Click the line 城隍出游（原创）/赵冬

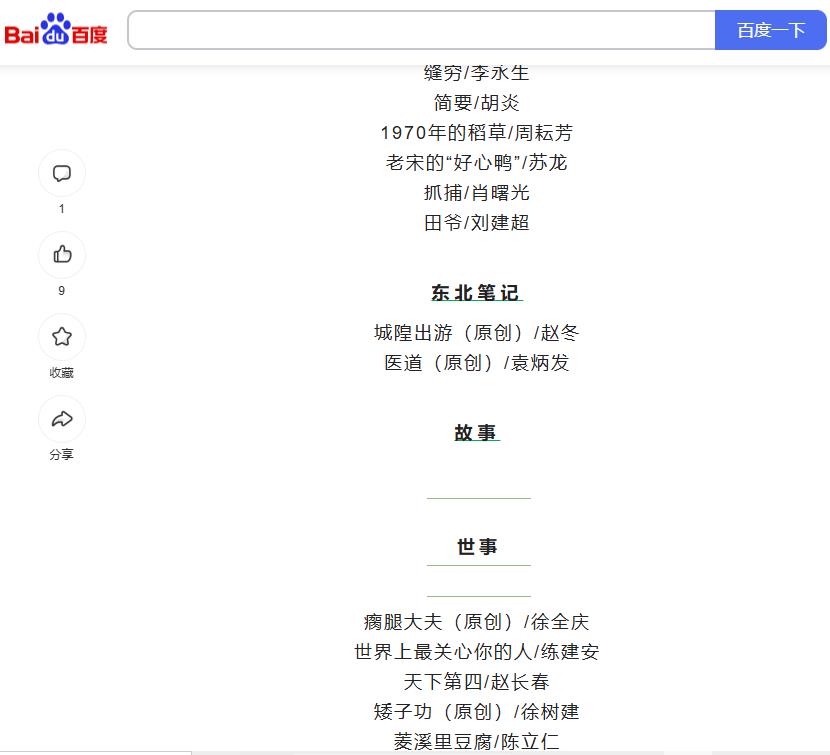coord(476,333)
